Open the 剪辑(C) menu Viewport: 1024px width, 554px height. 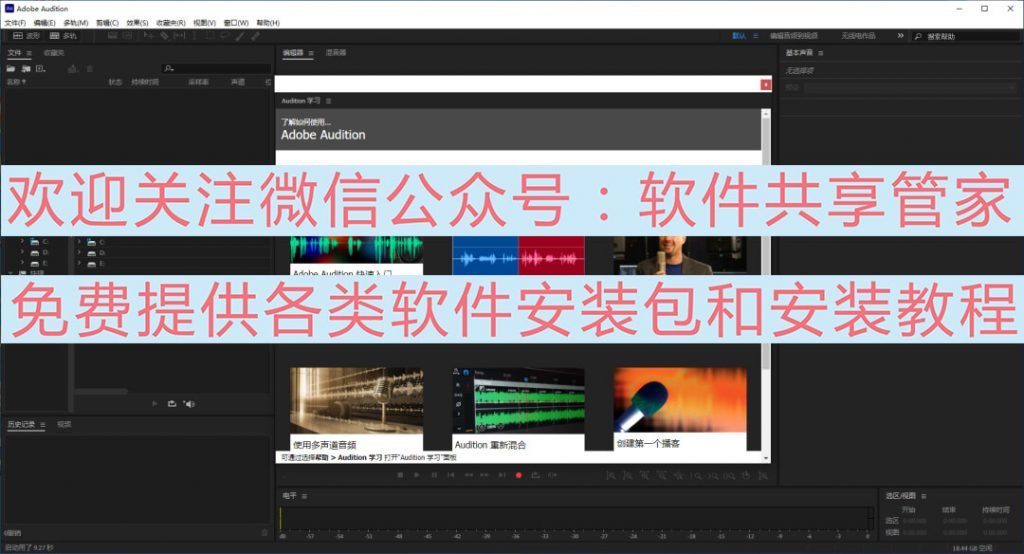click(x=107, y=23)
